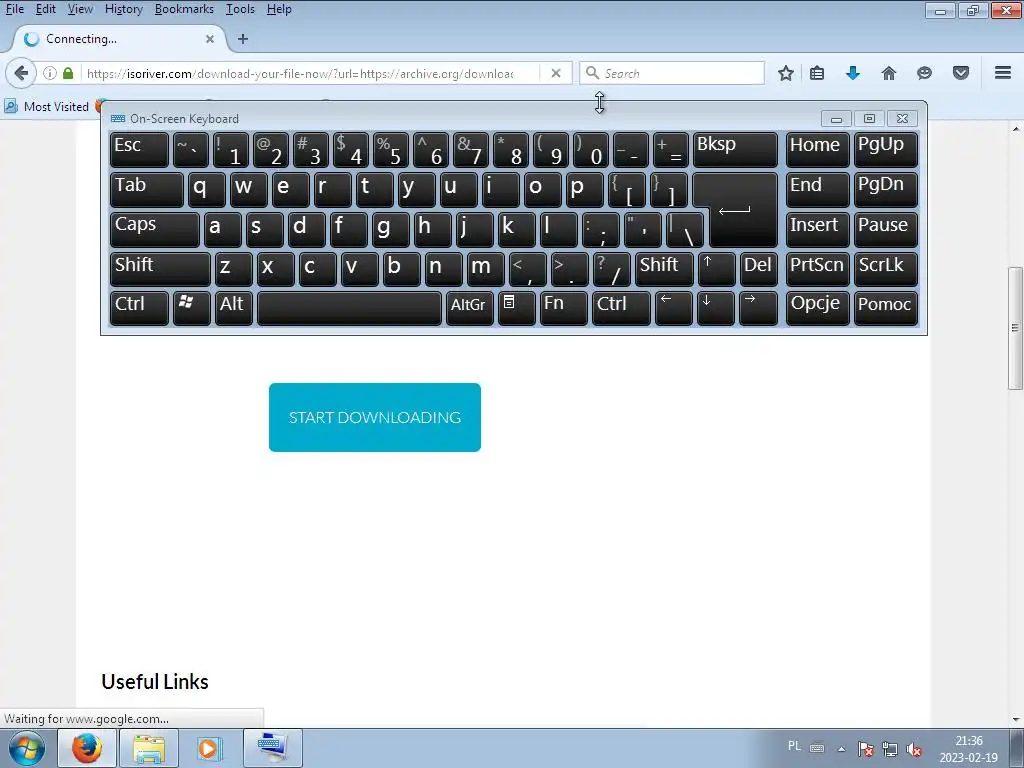Hit the PrtScn key on on-screen keyboard
The height and width of the screenshot is (768, 1024).
(x=818, y=269)
